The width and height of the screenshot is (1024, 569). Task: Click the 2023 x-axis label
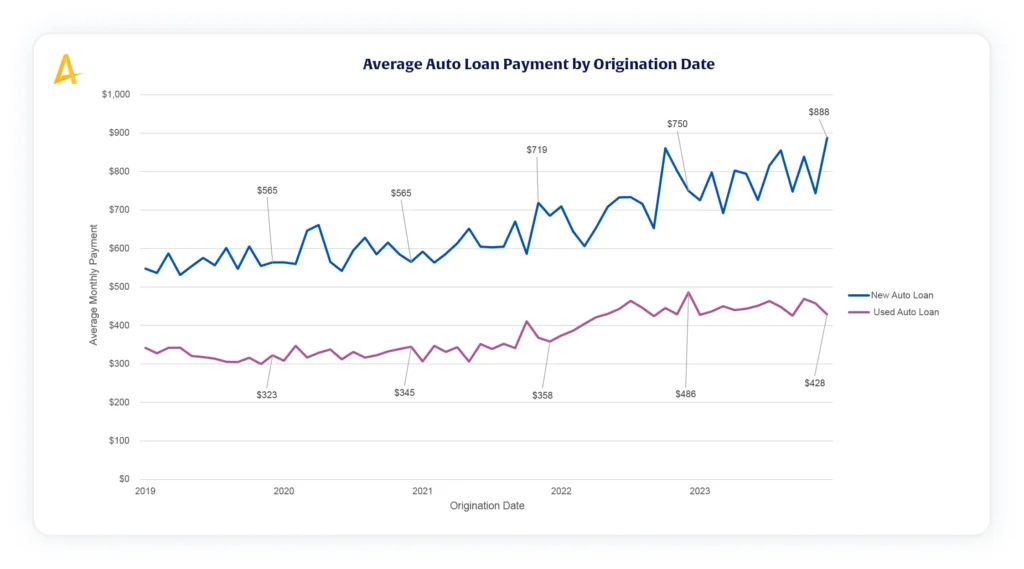tap(699, 491)
